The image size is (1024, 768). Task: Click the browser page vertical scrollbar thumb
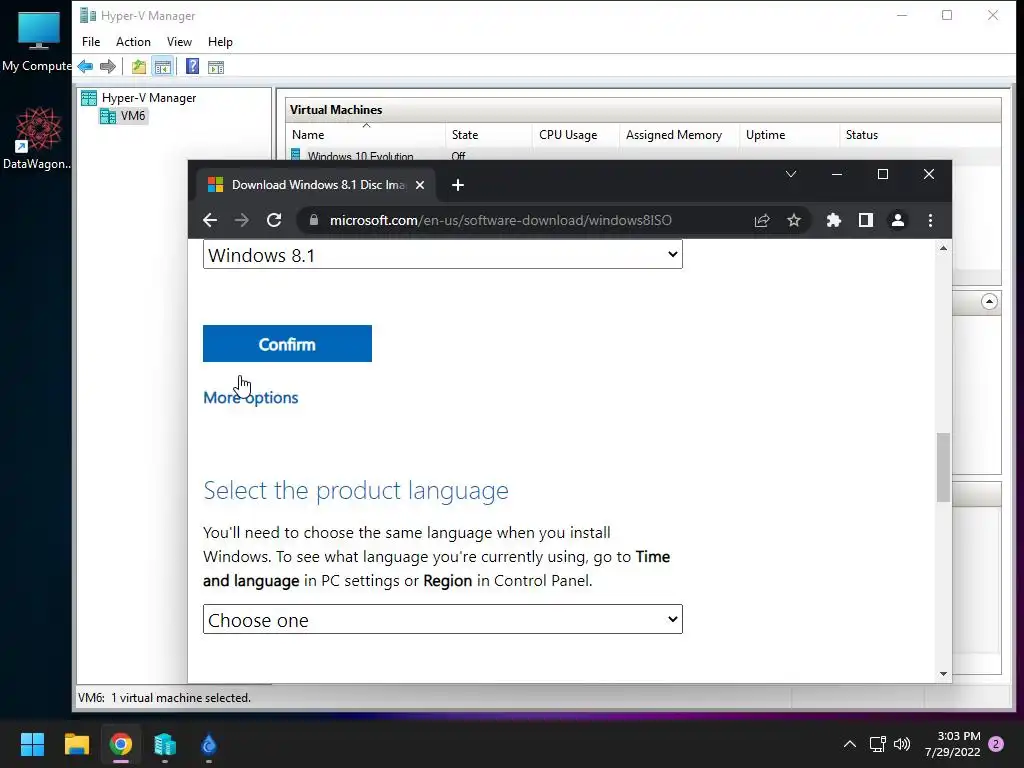943,467
